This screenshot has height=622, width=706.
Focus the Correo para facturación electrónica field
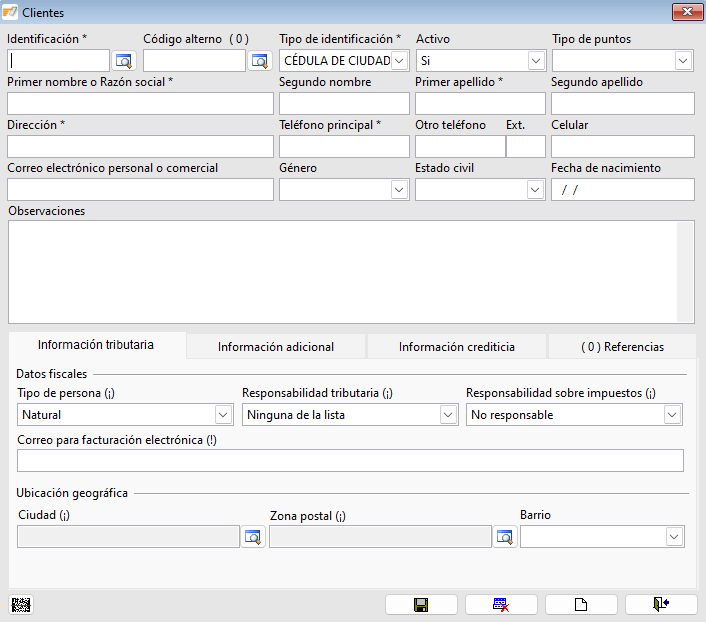tap(350, 460)
